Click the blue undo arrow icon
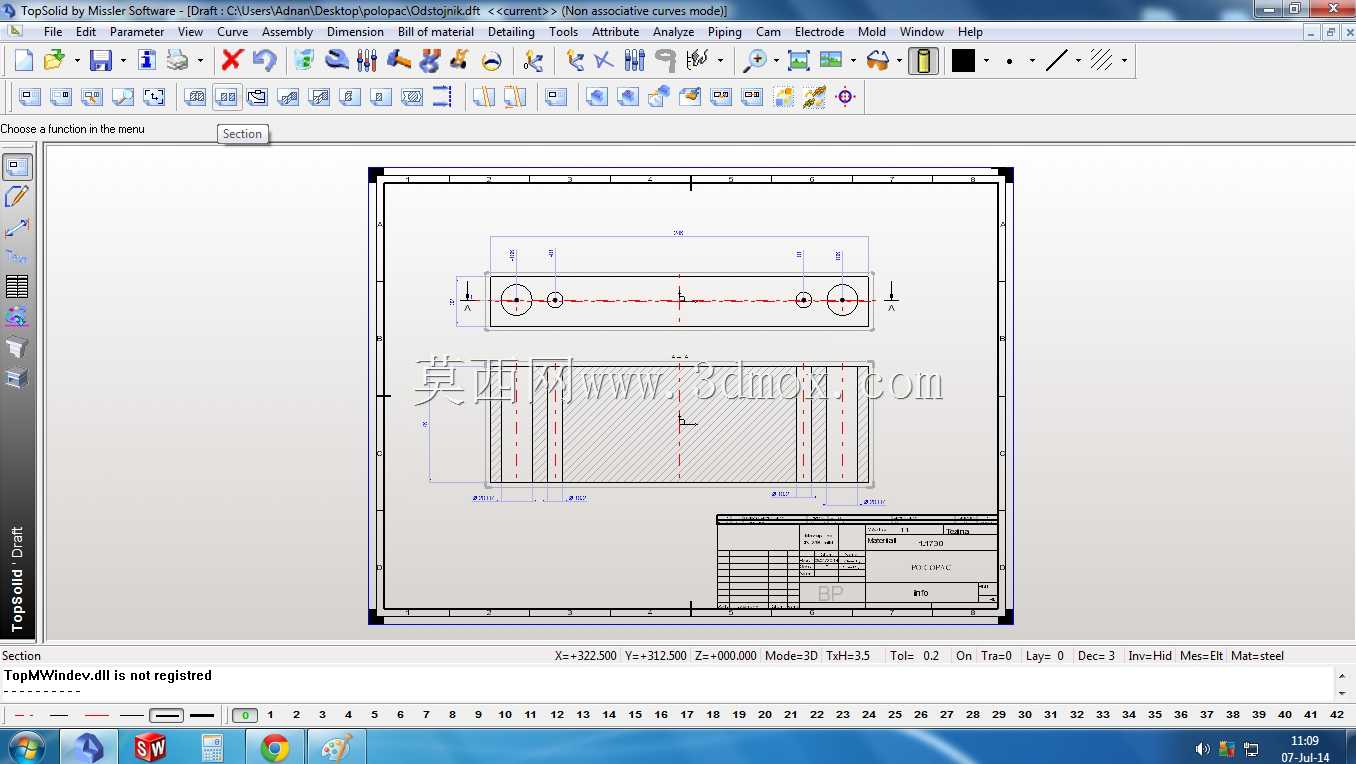The image size is (1356, 764). [264, 61]
